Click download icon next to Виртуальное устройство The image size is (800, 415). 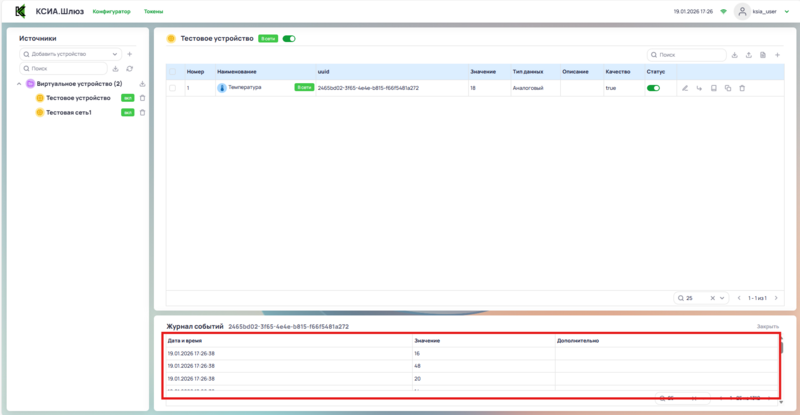click(x=142, y=84)
